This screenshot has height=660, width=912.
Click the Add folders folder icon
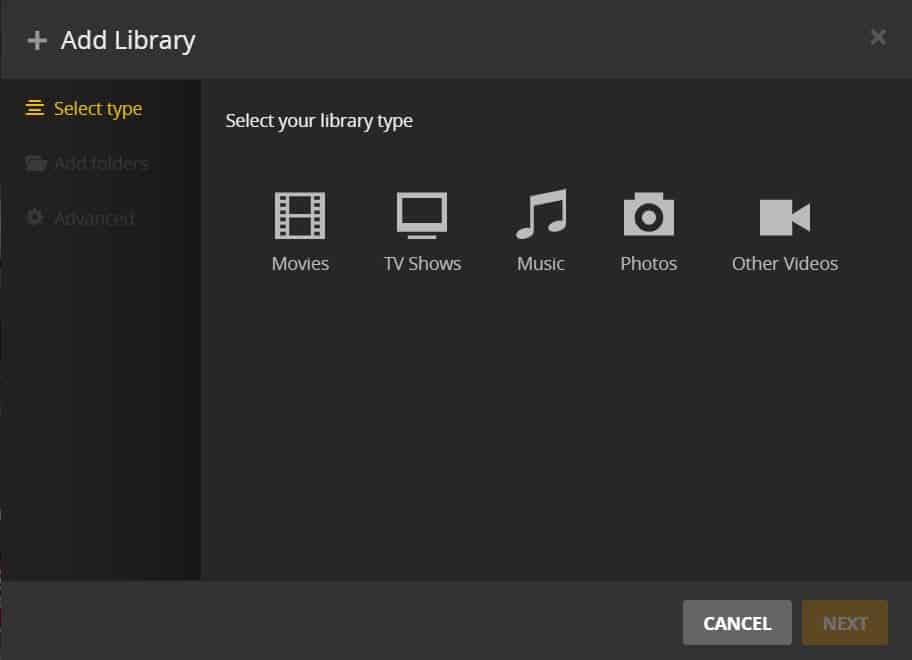[36, 163]
